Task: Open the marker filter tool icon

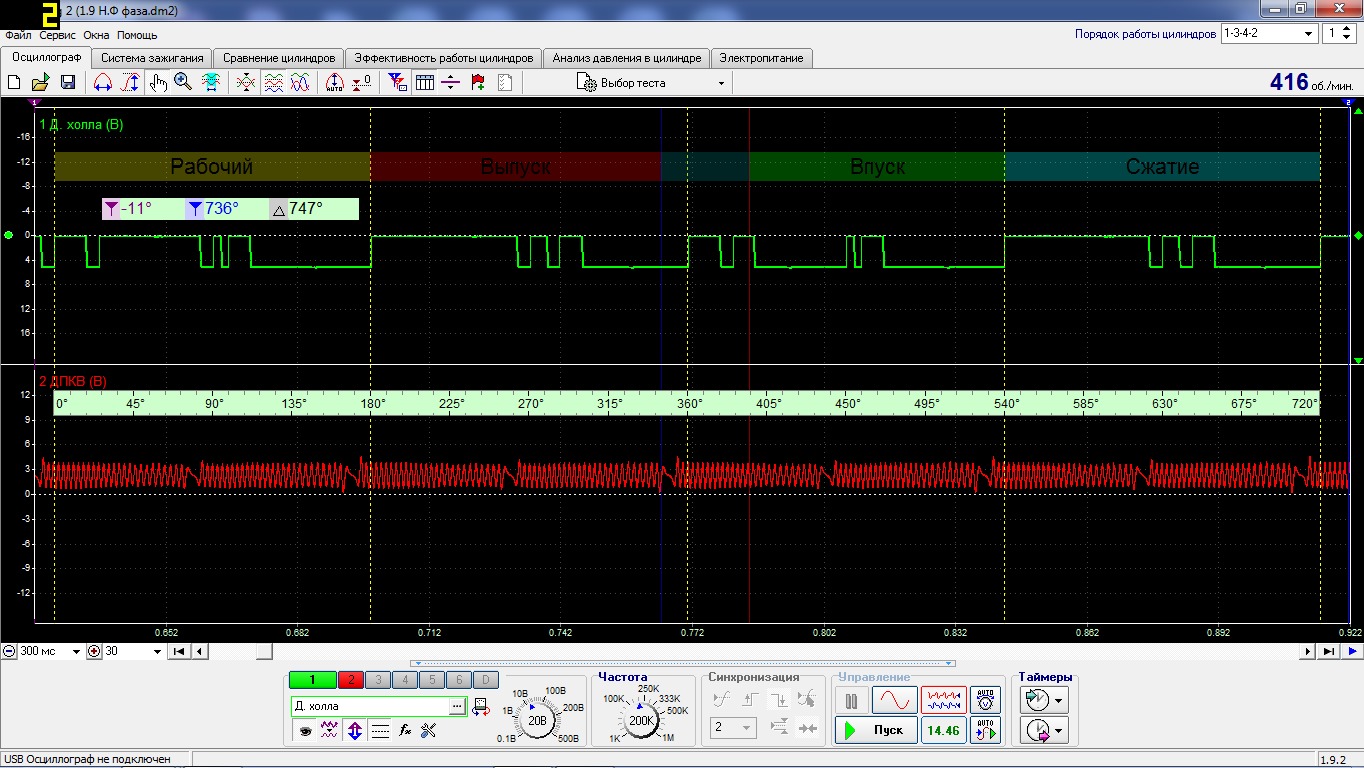Action: click(397, 83)
